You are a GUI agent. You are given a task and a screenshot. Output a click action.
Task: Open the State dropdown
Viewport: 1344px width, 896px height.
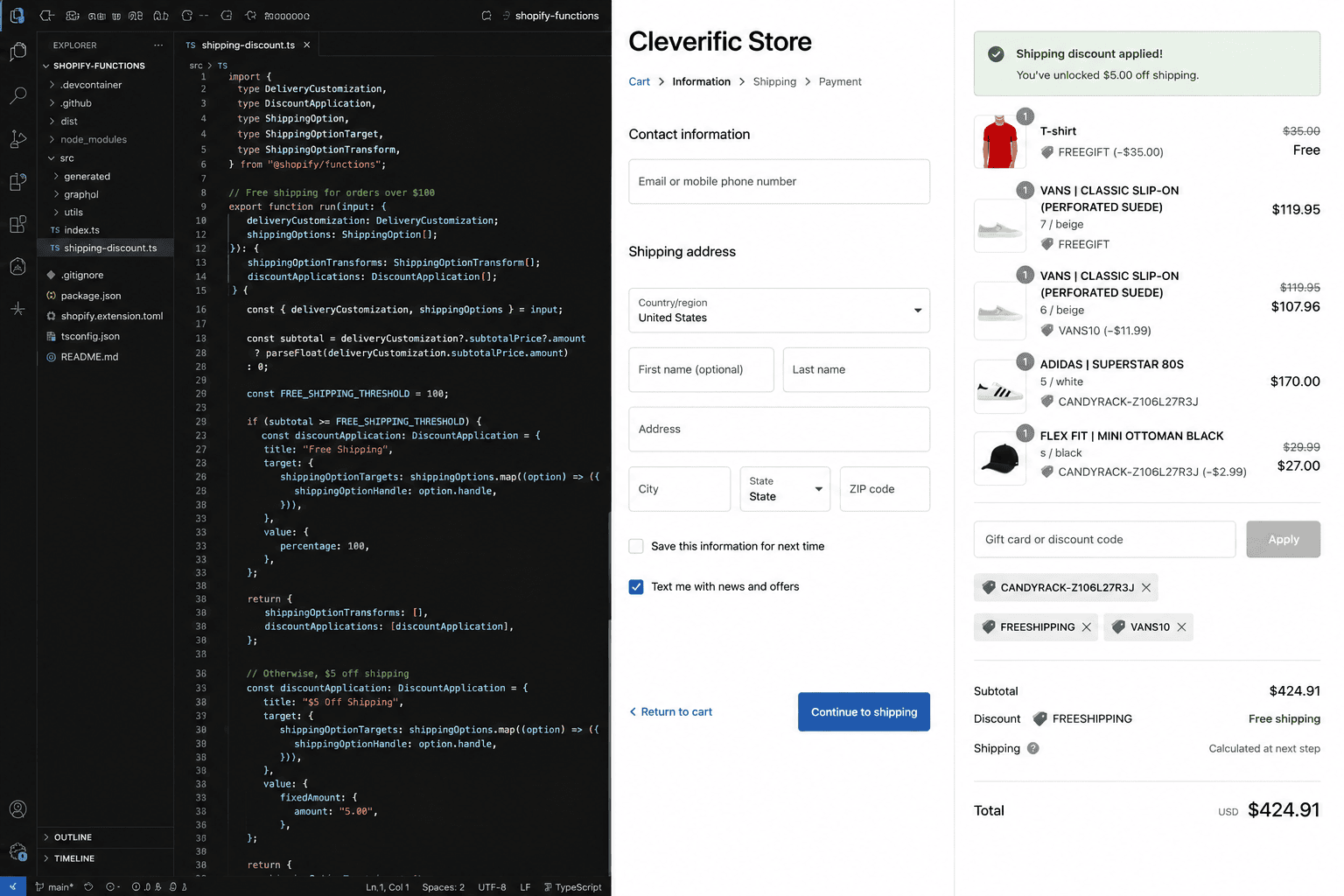785,488
